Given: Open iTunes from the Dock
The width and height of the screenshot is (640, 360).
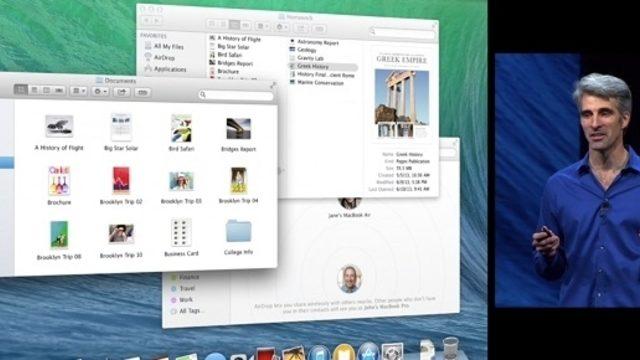Looking at the screenshot, I should pyautogui.click(x=319, y=353).
